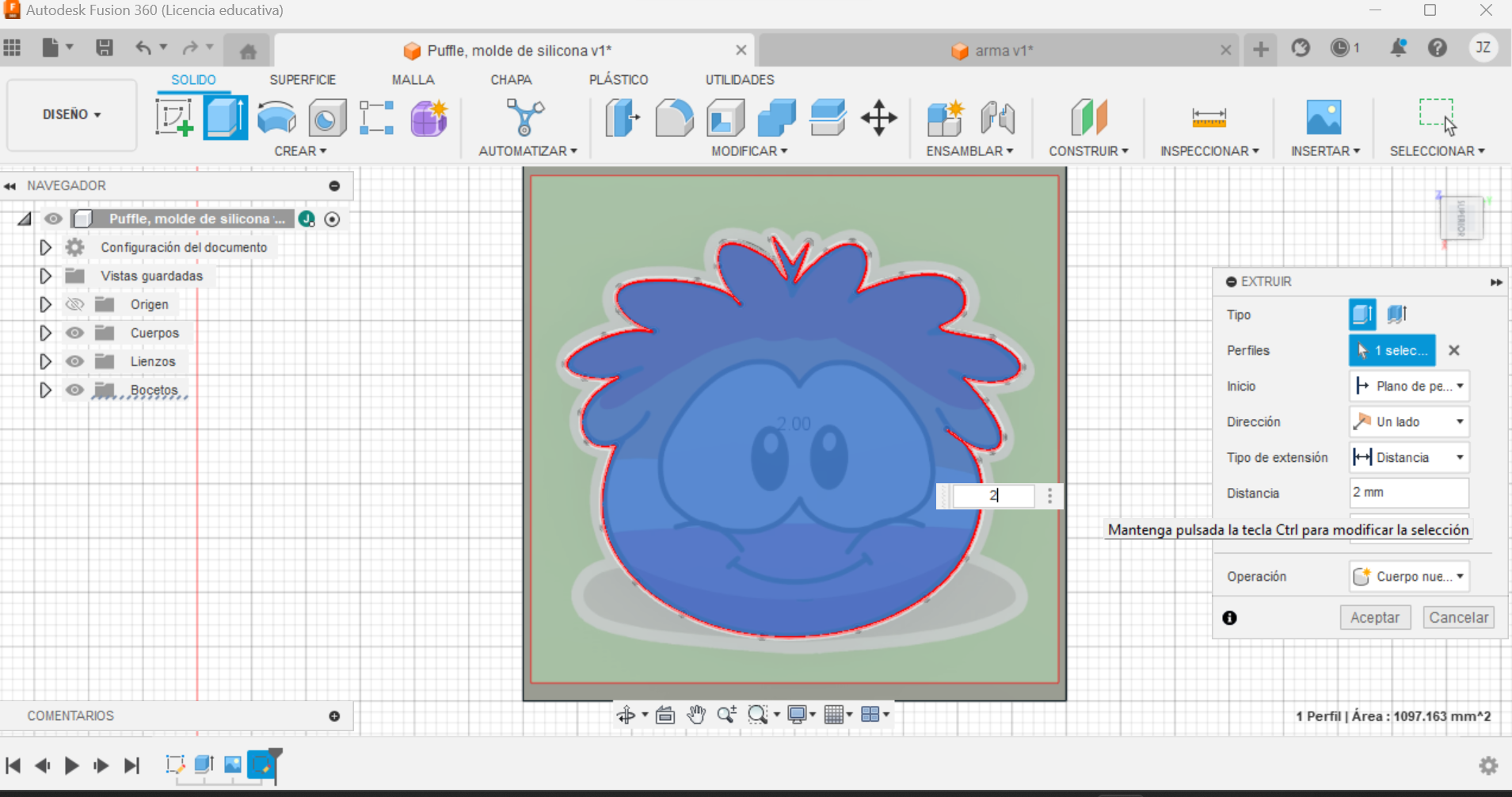The height and width of the screenshot is (797, 1512).
Task: Open the DISEÑO workspace dropdown
Action: [x=71, y=114]
